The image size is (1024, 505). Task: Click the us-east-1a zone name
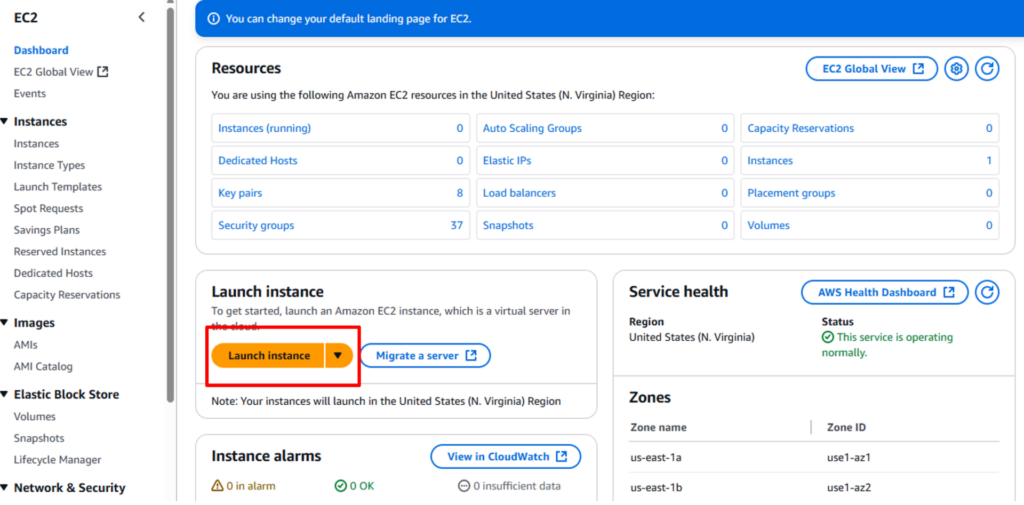click(656, 457)
